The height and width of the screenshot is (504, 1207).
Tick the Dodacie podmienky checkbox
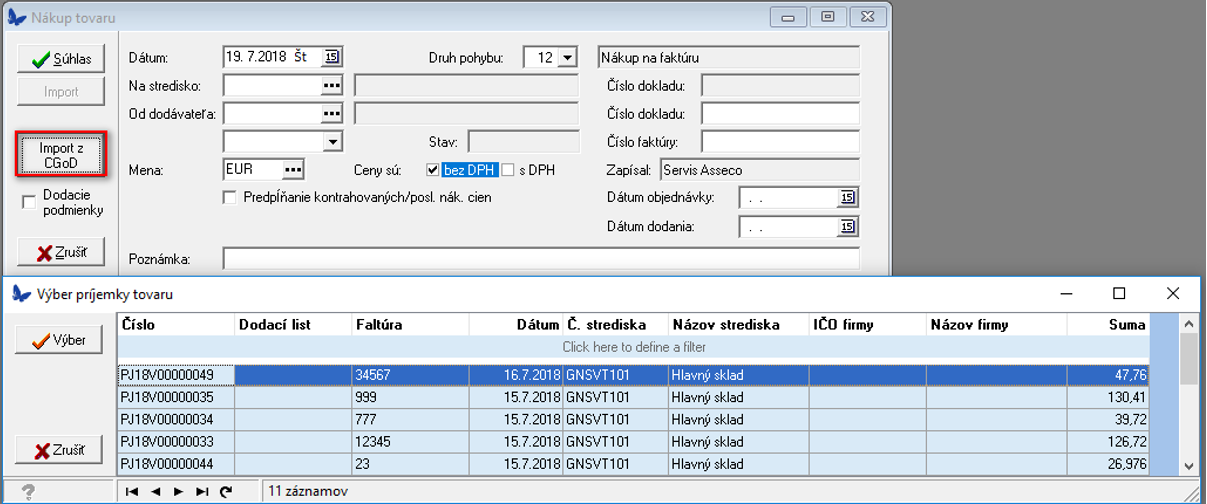[x=29, y=203]
